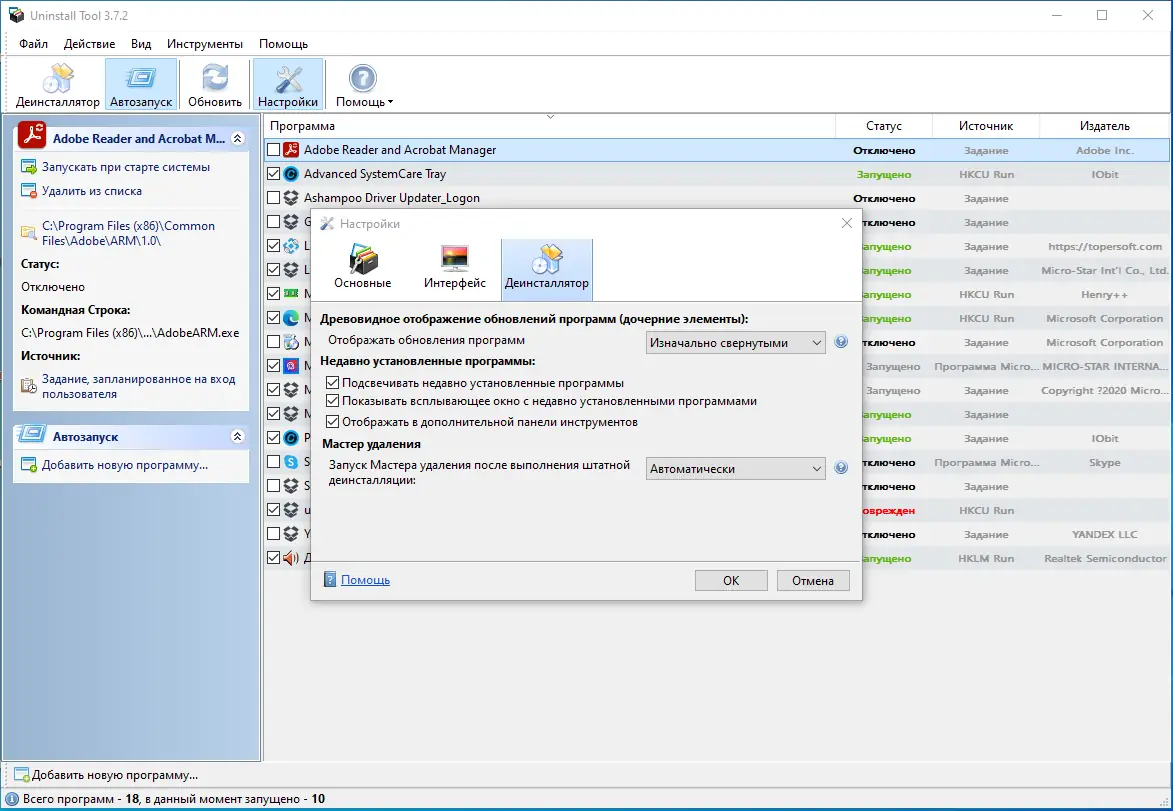Screen dimensions: 1173x811
Task: Open the Изначально свернутыми dropdown
Action: (x=735, y=343)
